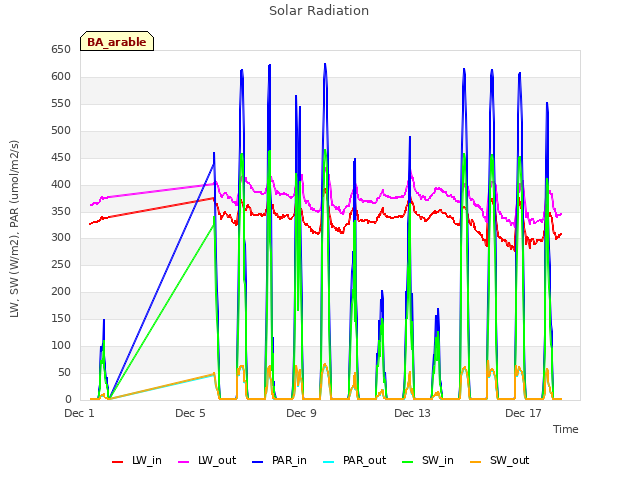
Task: Click the 100 y-axis tick label
Action: point(61,345)
